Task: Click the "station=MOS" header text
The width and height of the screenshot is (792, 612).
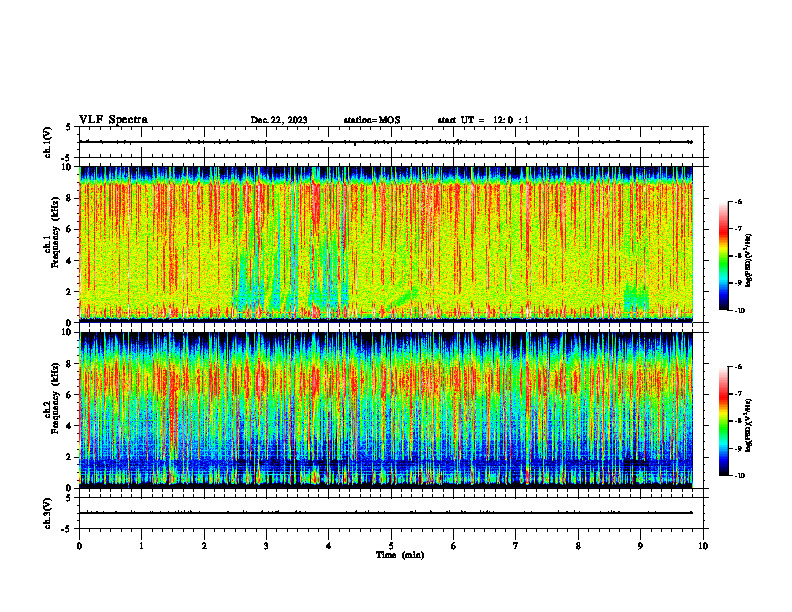Action: click(x=372, y=120)
